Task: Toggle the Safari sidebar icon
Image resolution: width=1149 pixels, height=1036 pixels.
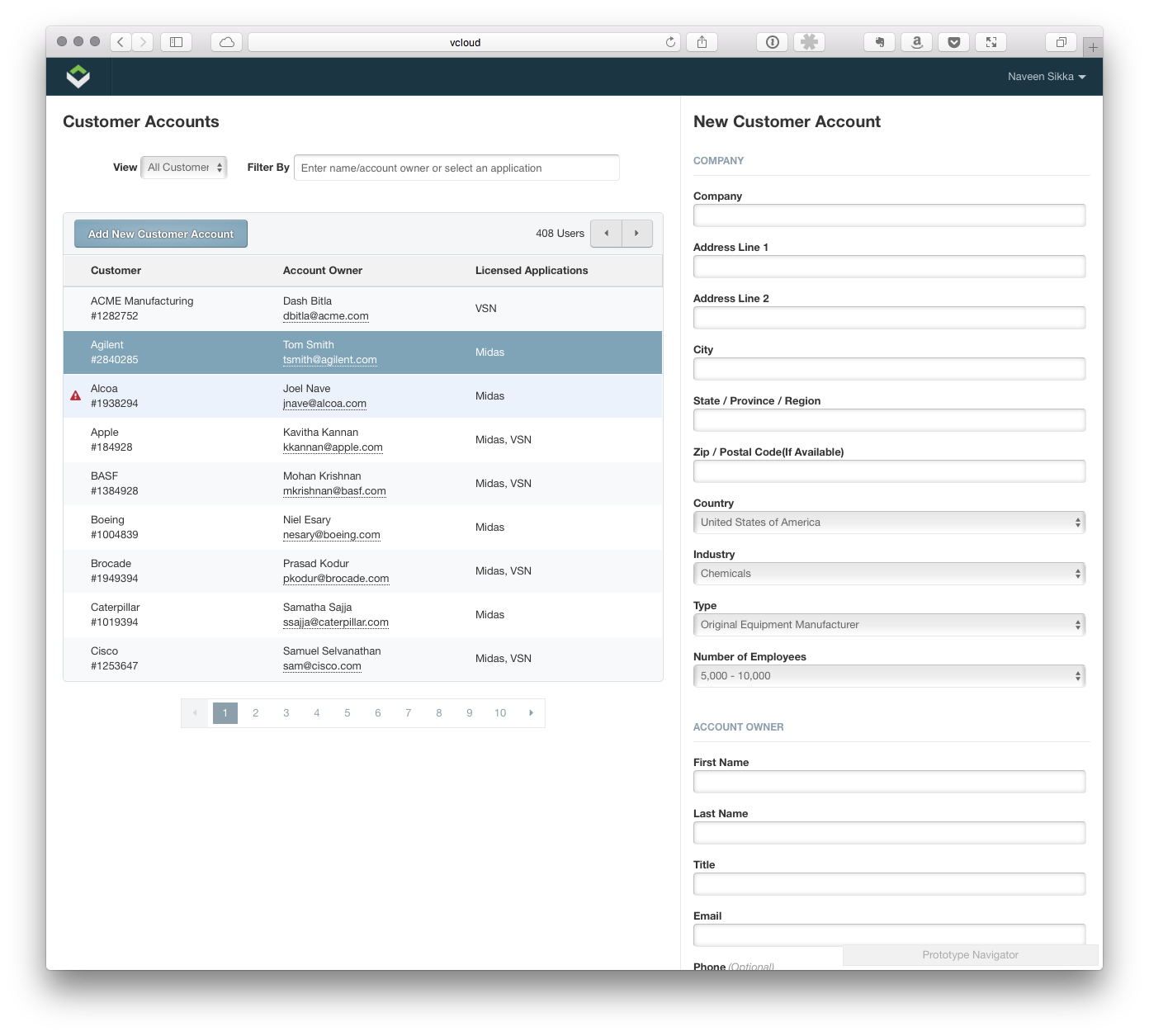Action: tap(176, 42)
